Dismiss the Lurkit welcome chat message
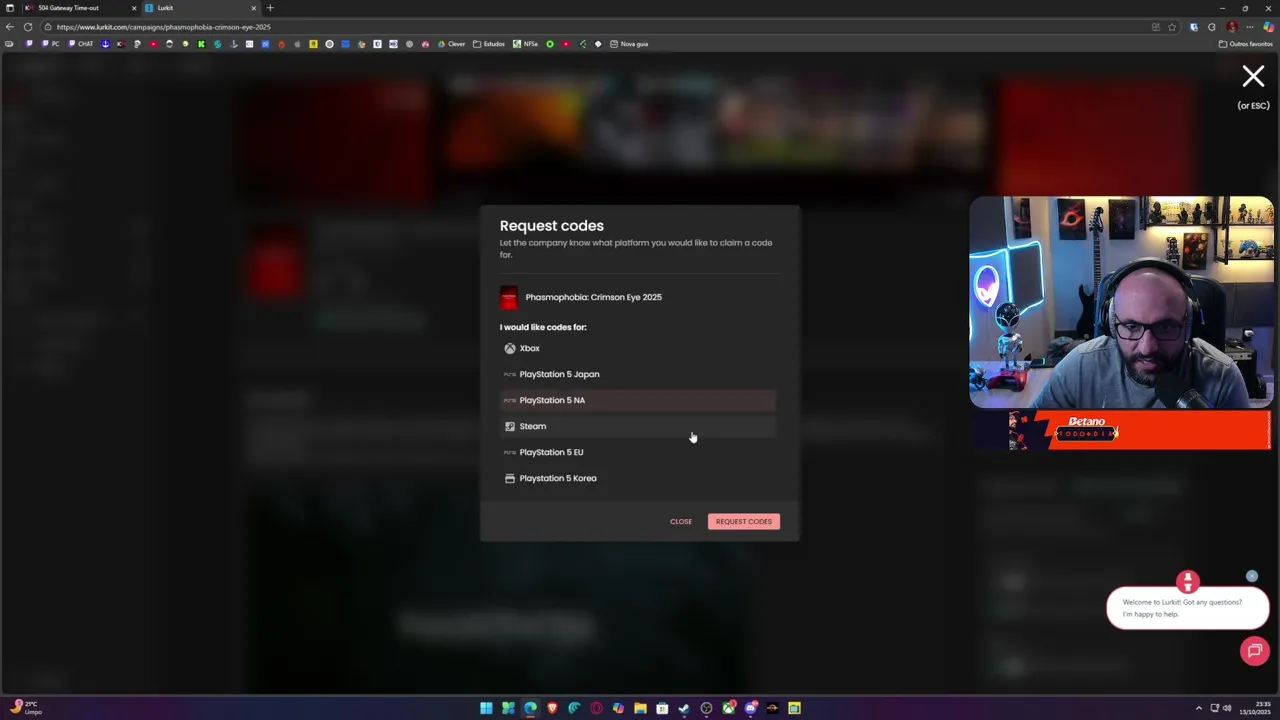 [x=1252, y=576]
